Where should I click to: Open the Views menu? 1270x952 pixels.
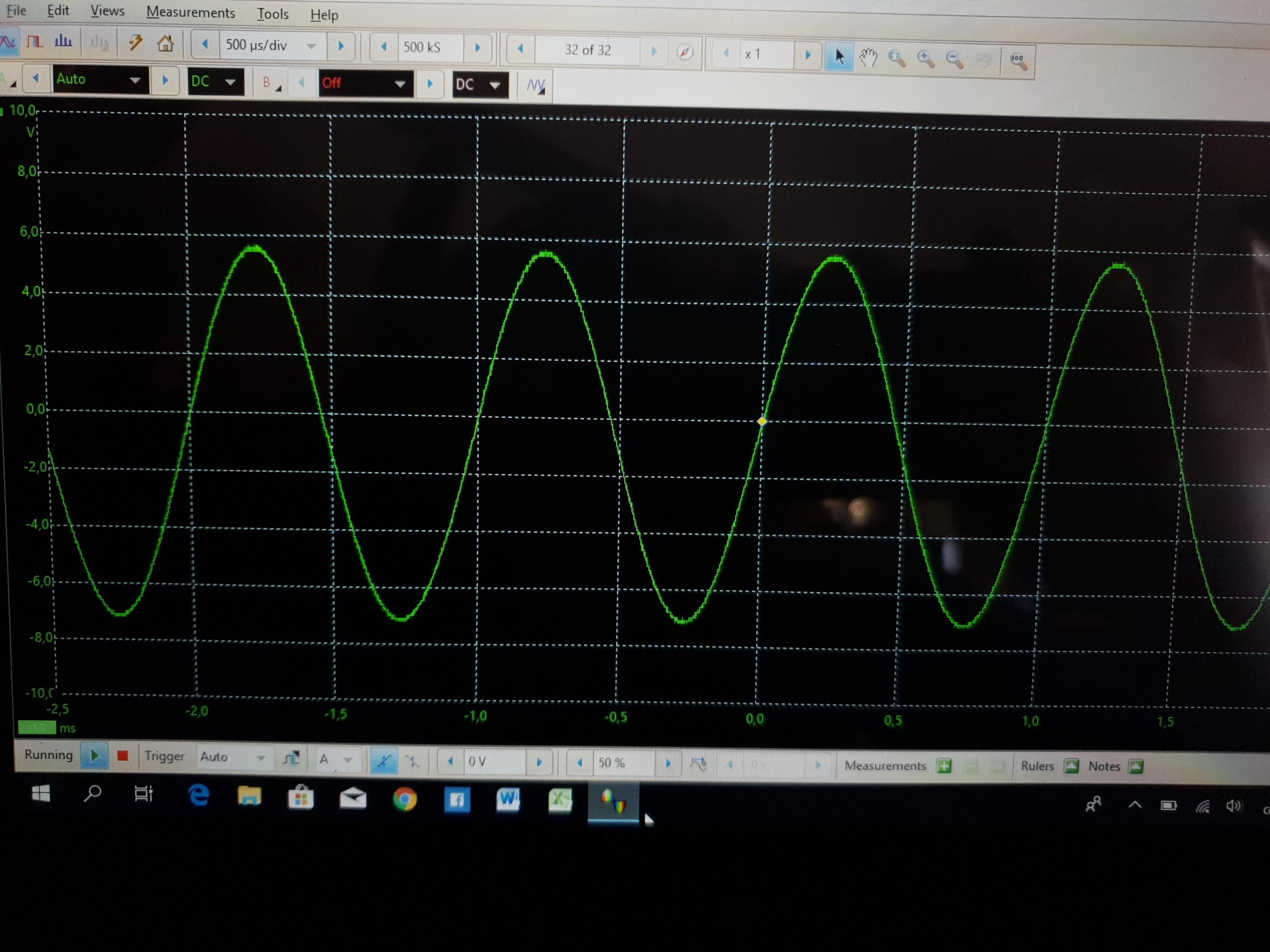click(x=107, y=11)
